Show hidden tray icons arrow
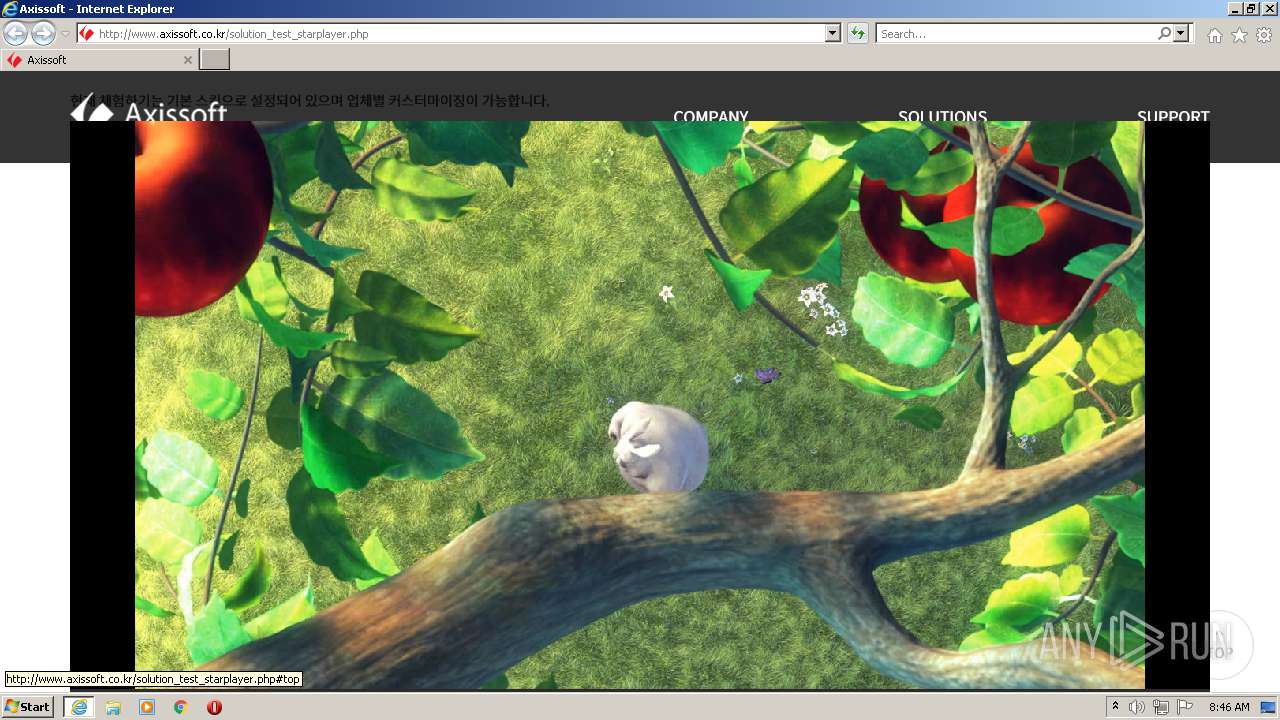Image resolution: width=1280 pixels, height=720 pixels. point(1116,707)
